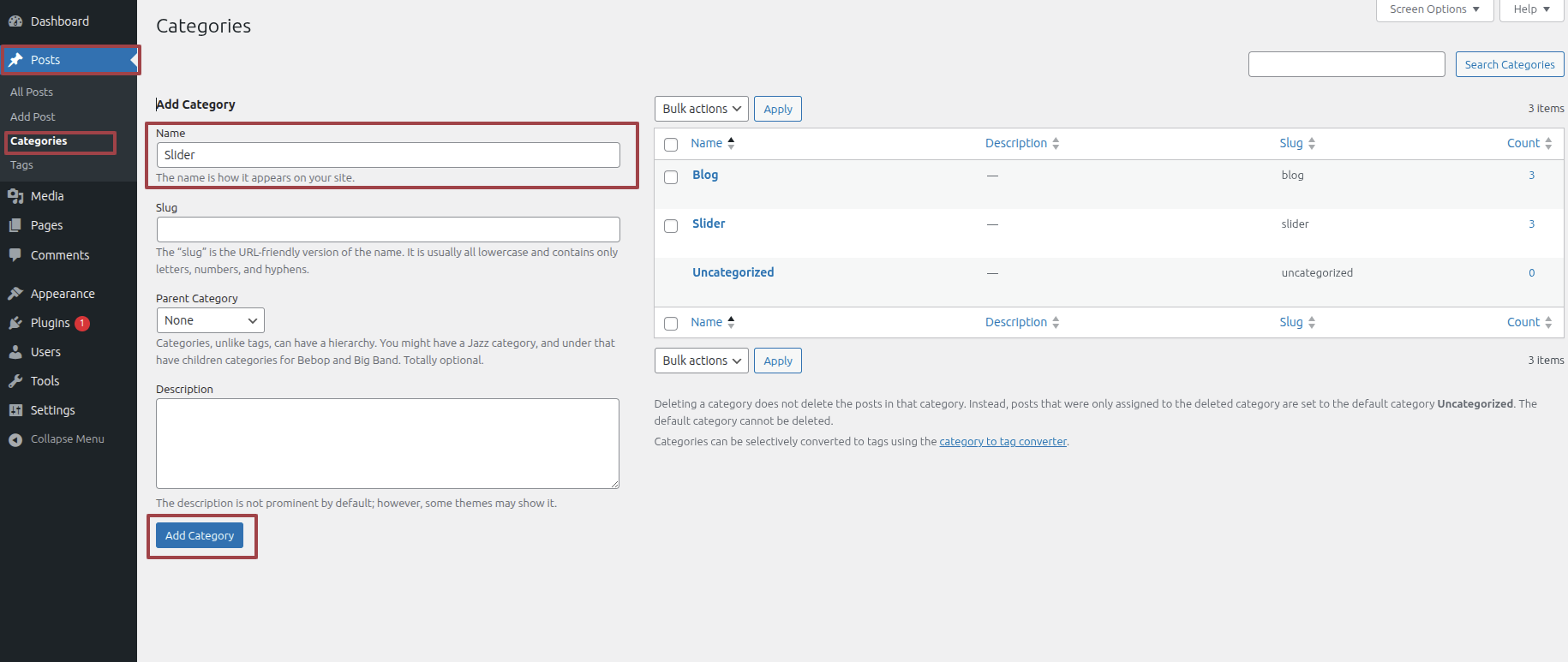The height and width of the screenshot is (662, 1568).
Task: Click sort arrows beside top Description header
Action: coord(1056,143)
